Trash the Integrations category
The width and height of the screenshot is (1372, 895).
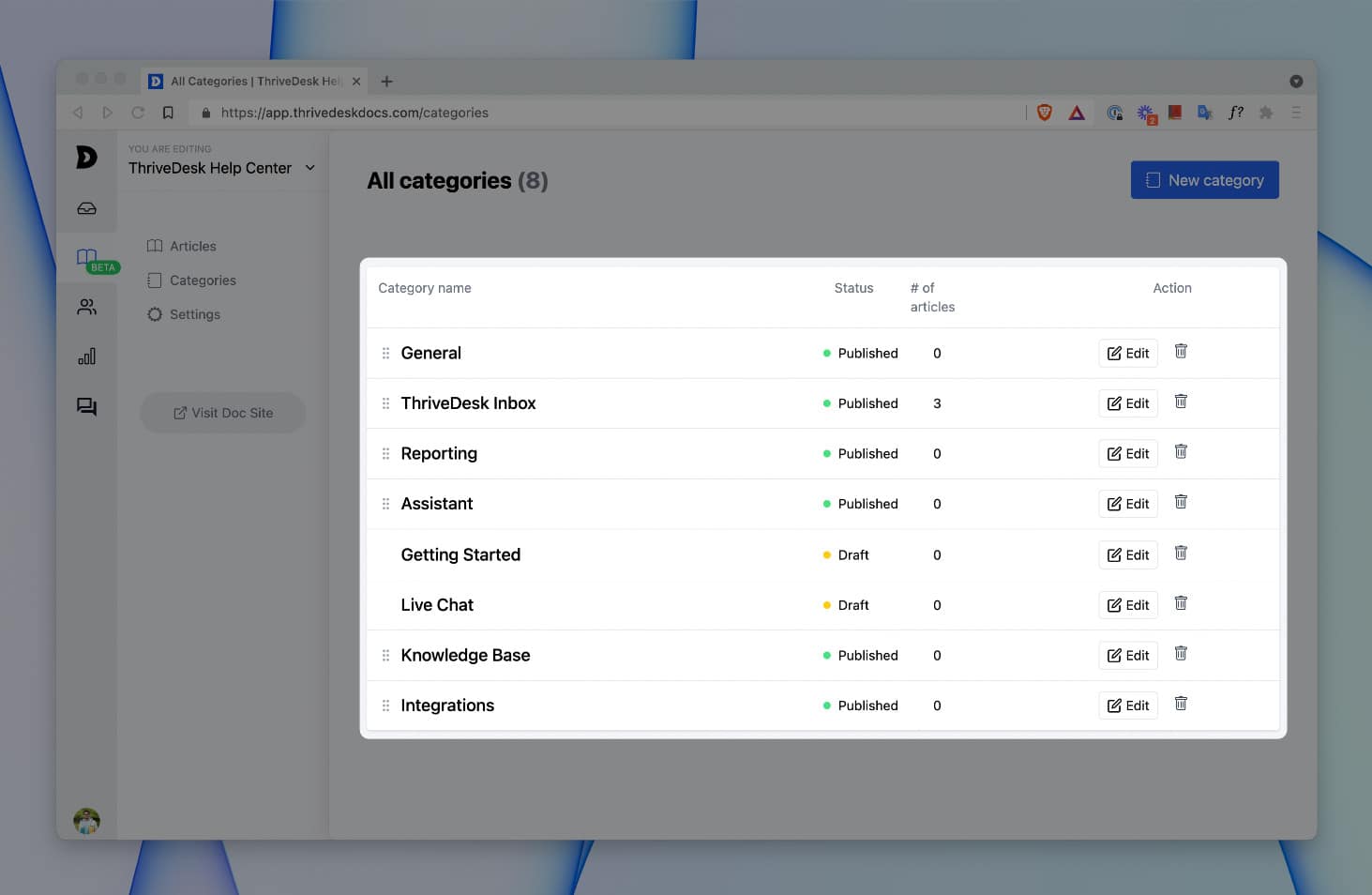pyautogui.click(x=1181, y=704)
